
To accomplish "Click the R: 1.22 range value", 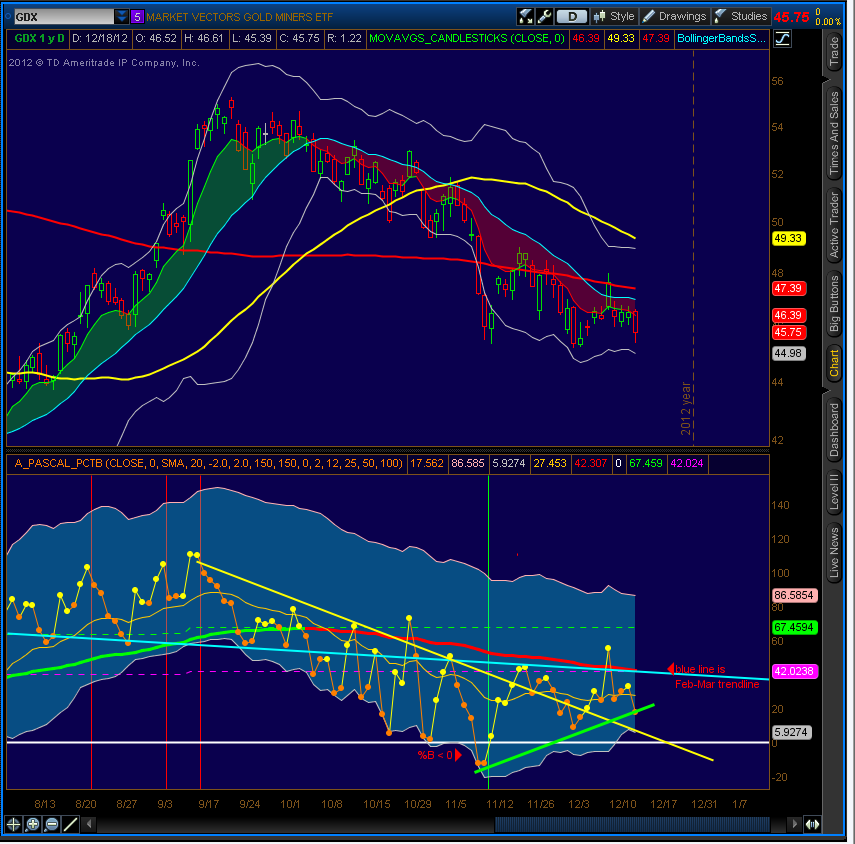I will tap(344, 38).
